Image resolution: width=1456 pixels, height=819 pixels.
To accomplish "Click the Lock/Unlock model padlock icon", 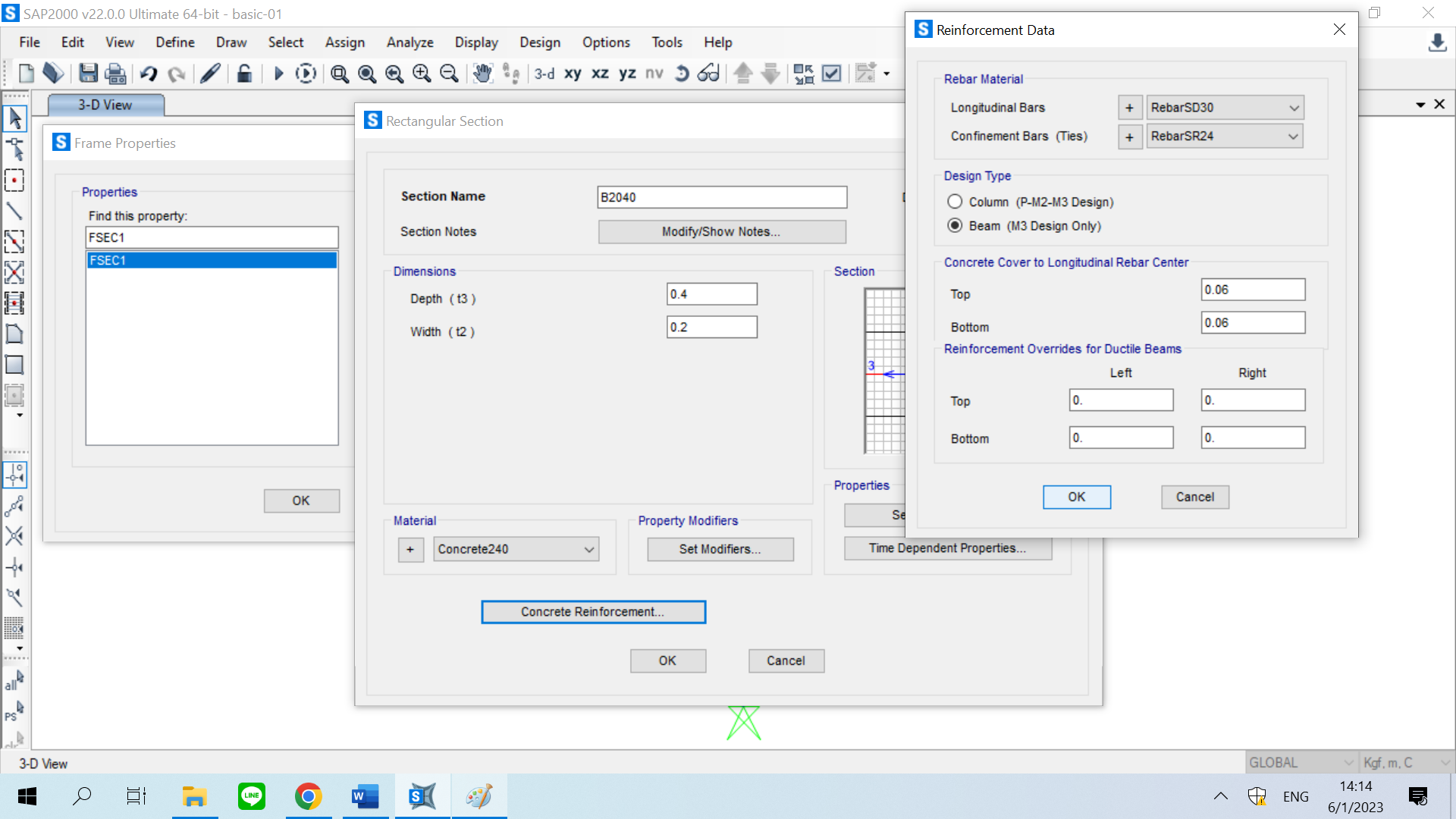I will pyautogui.click(x=244, y=74).
